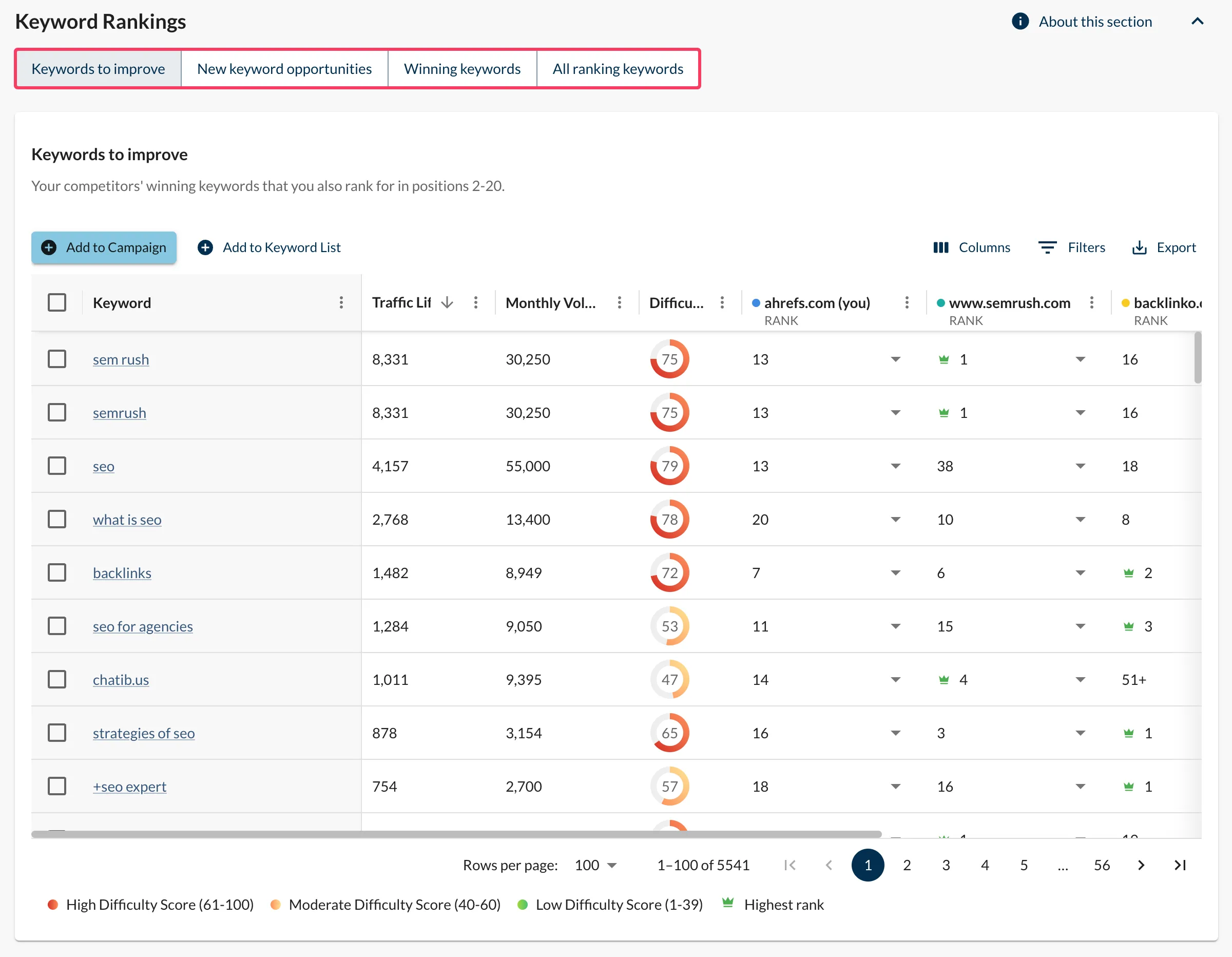The image size is (1232, 957).
Task: Switch to Keywords to improve tab
Action: [x=98, y=69]
